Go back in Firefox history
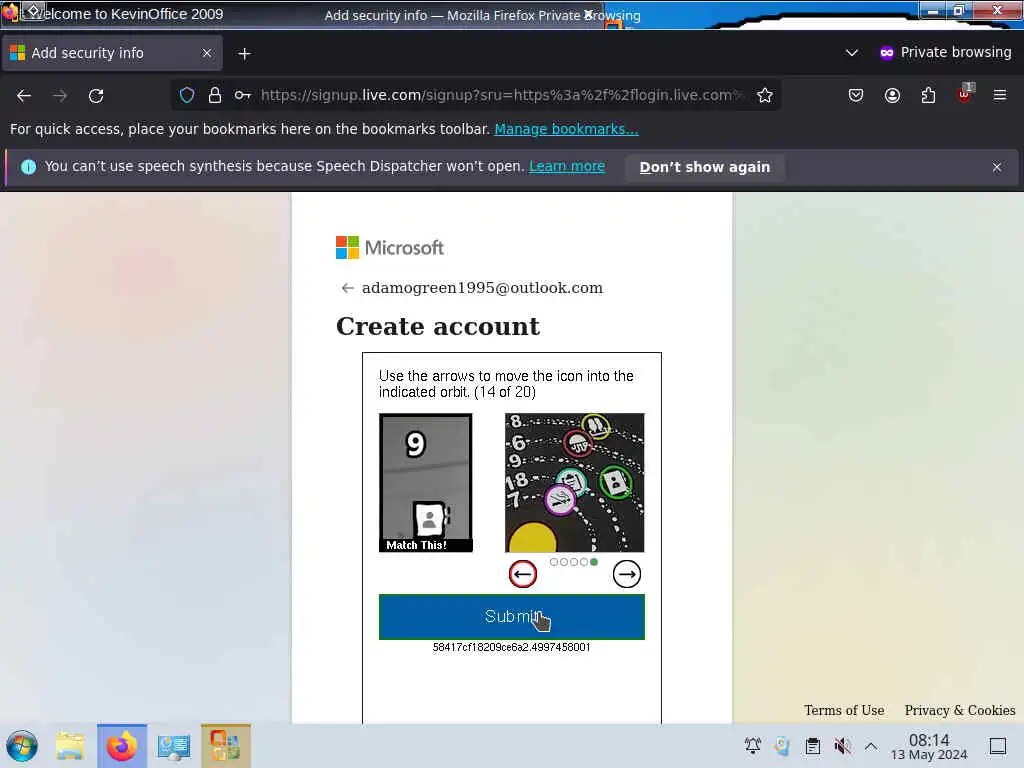The image size is (1024, 768). click(x=24, y=95)
